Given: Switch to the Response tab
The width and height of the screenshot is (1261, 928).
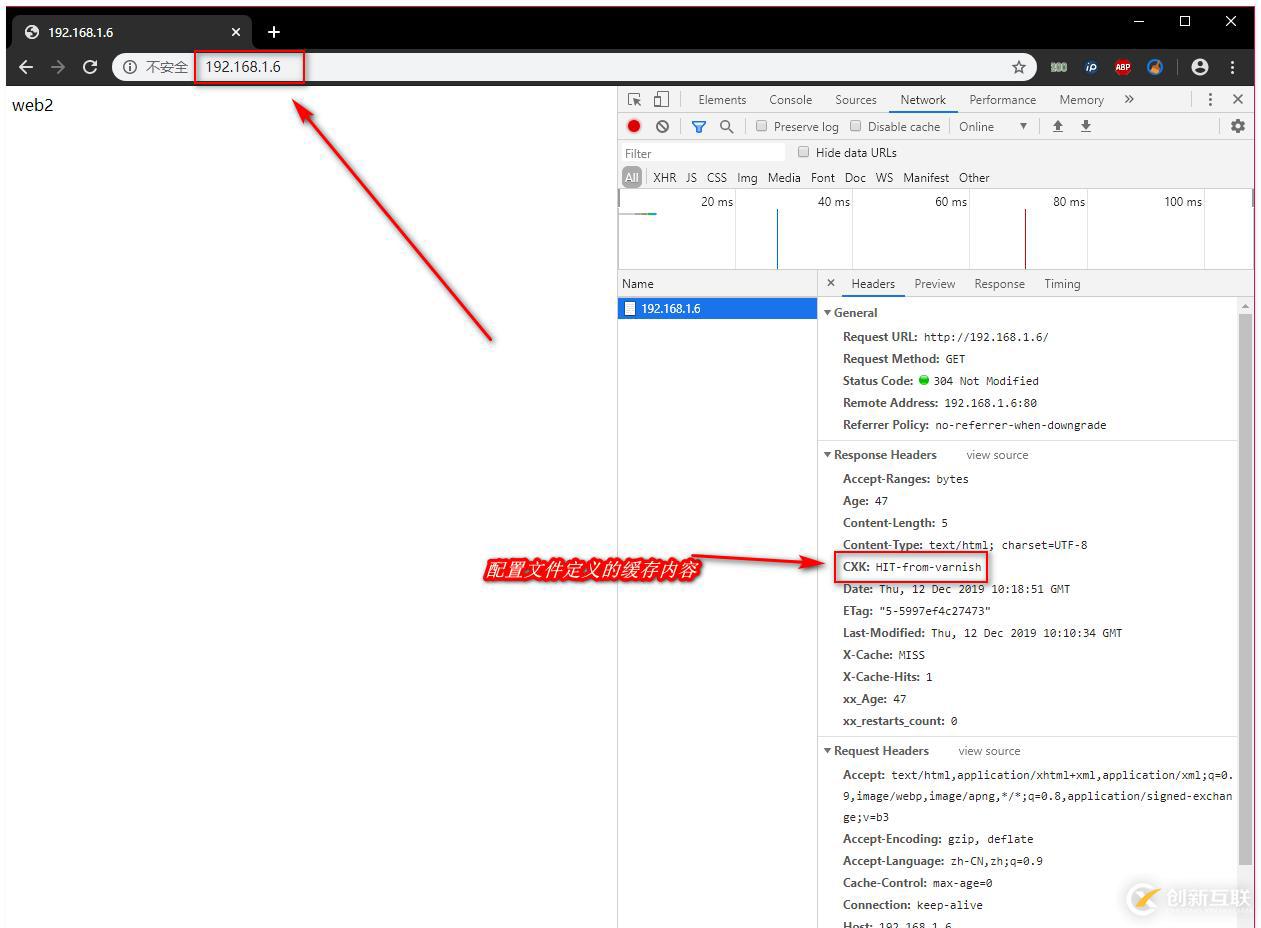Looking at the screenshot, I should coord(999,283).
